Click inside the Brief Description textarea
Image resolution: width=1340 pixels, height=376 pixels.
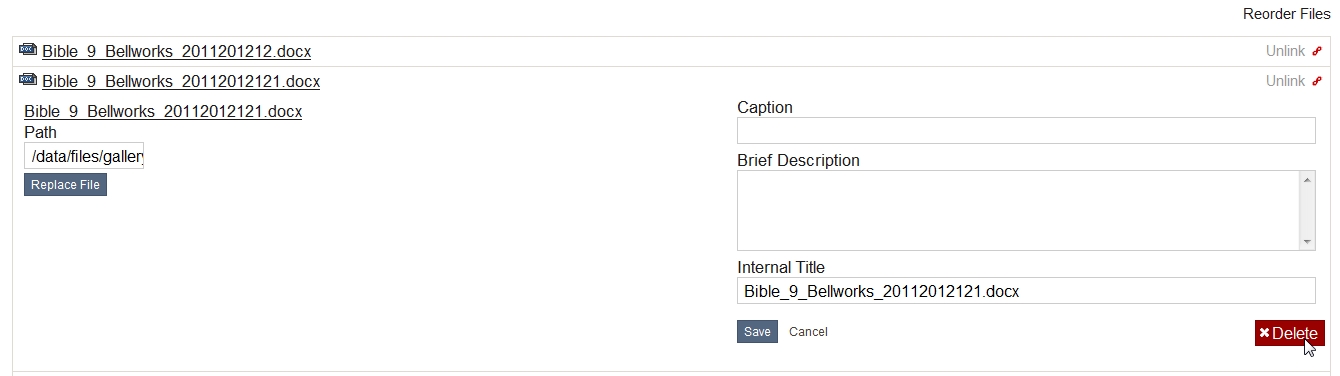pyautogui.click(x=1018, y=210)
